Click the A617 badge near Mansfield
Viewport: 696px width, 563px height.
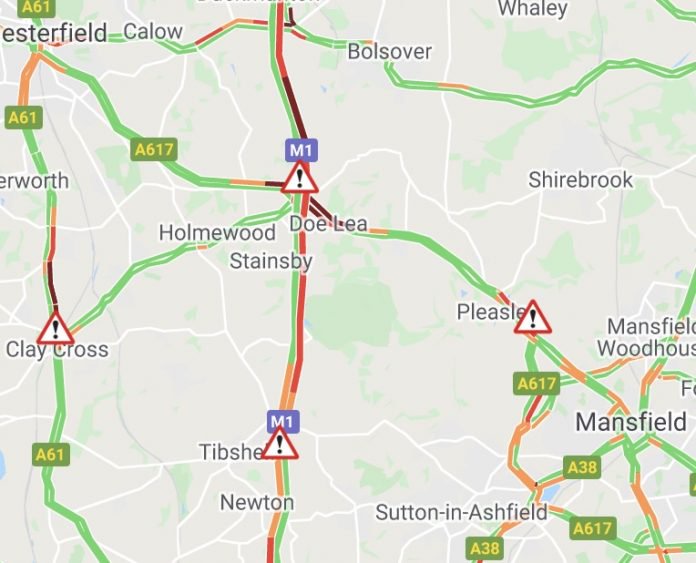[x=537, y=383]
